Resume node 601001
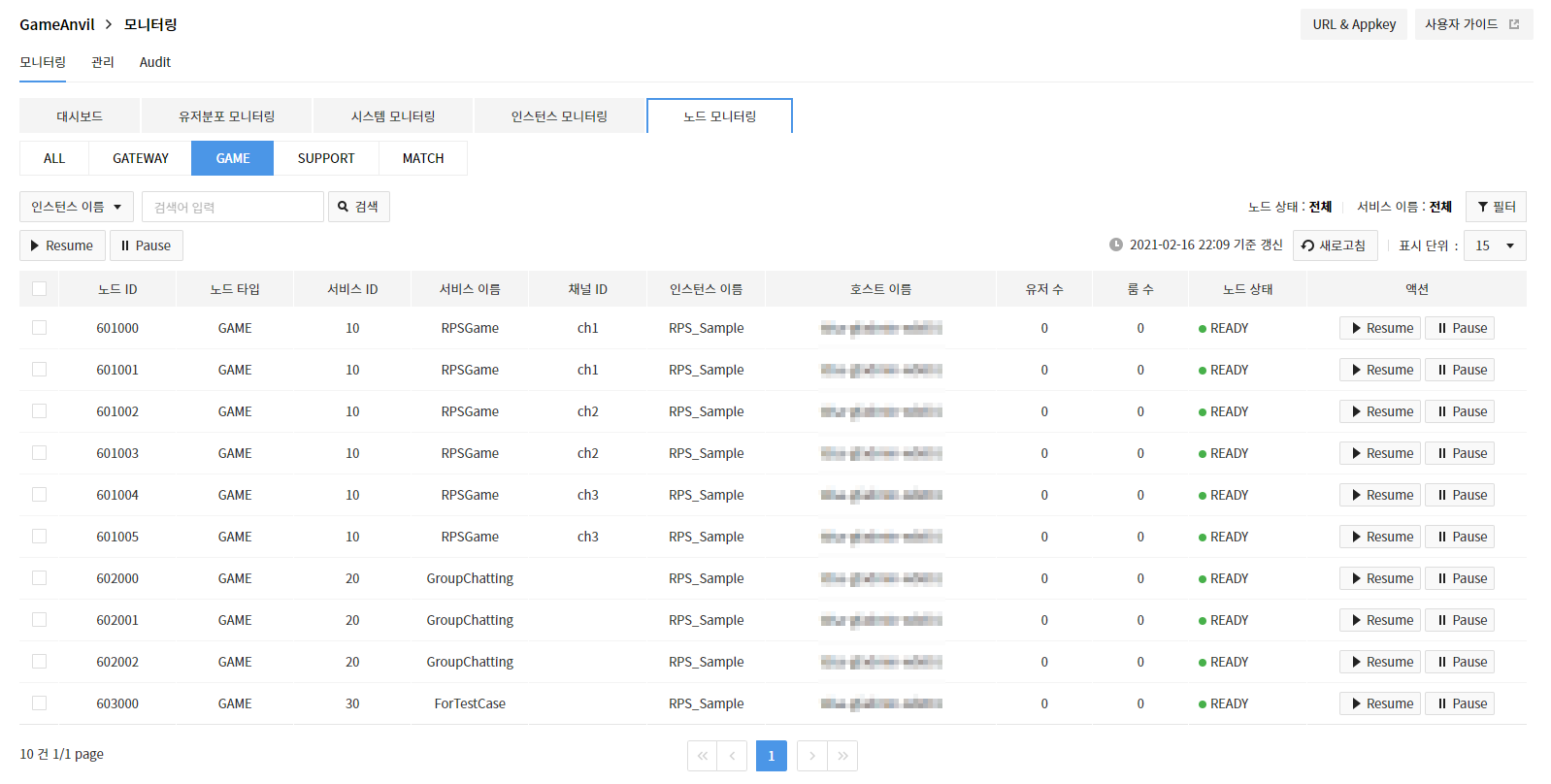The width and height of the screenshot is (1551, 784). 1380,370
